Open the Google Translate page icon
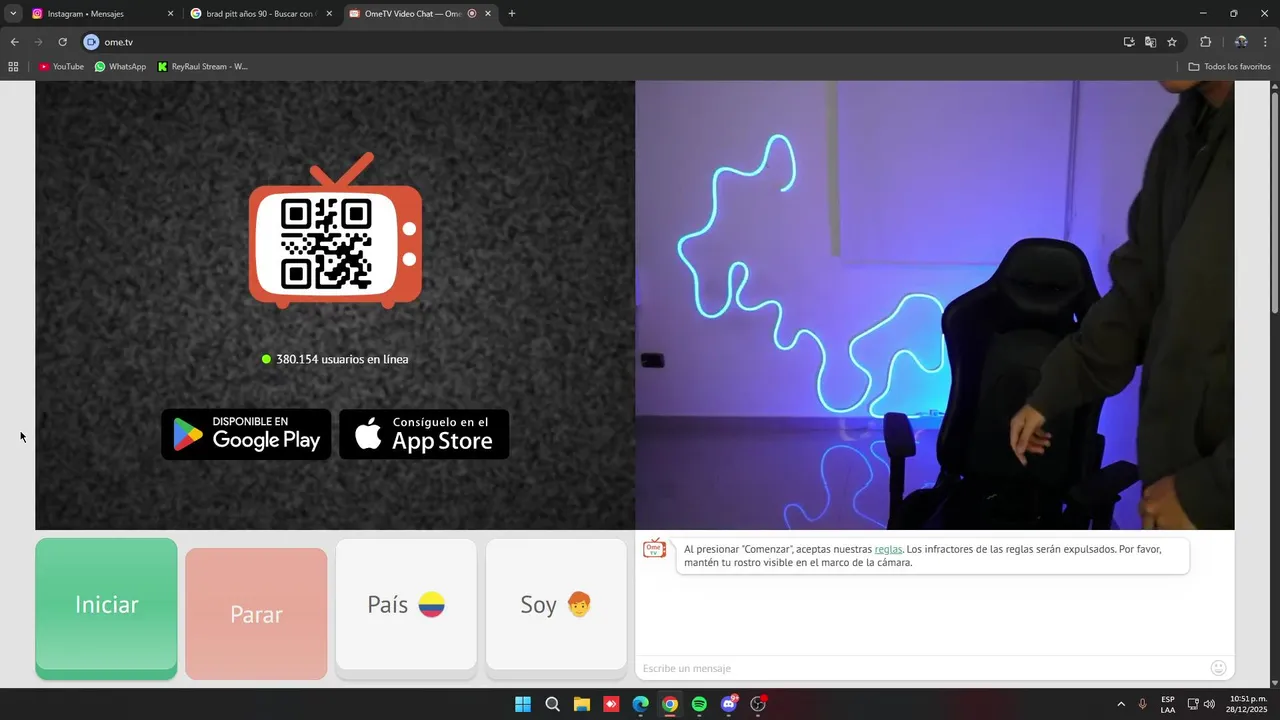 coord(1150,42)
